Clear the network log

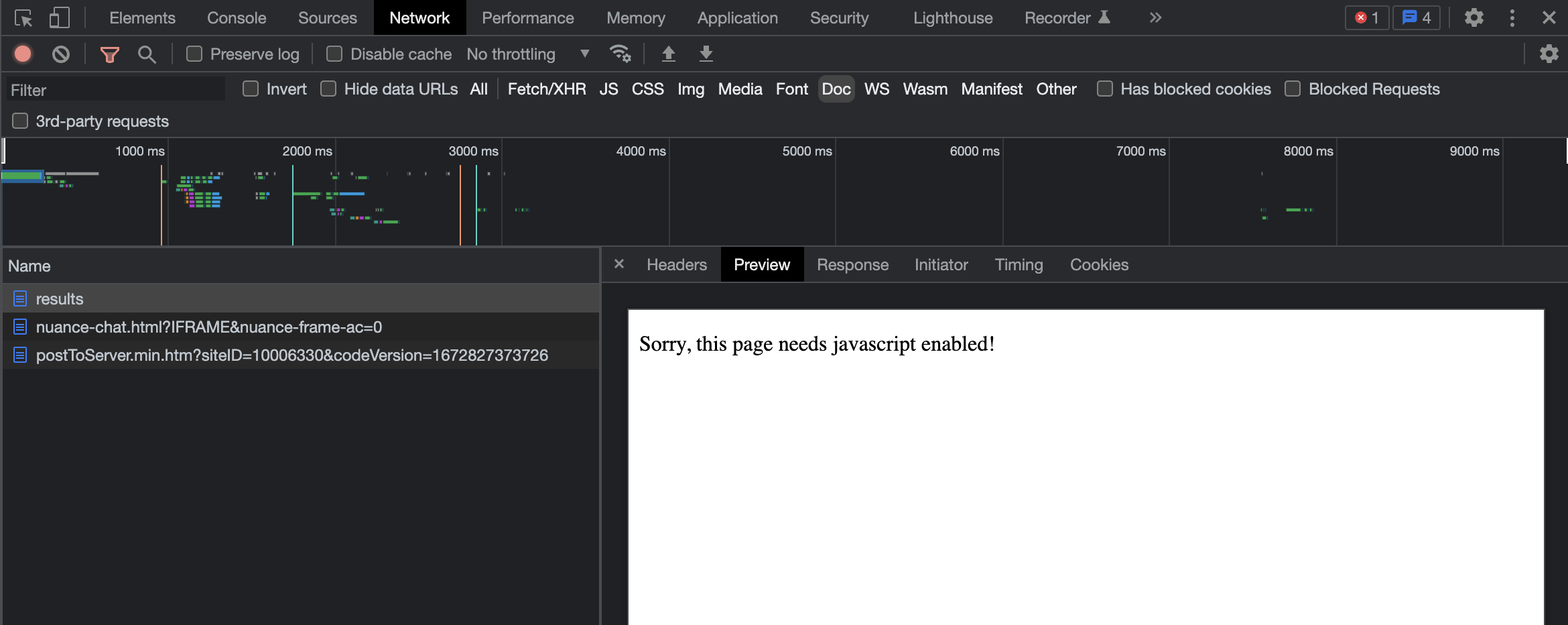61,54
